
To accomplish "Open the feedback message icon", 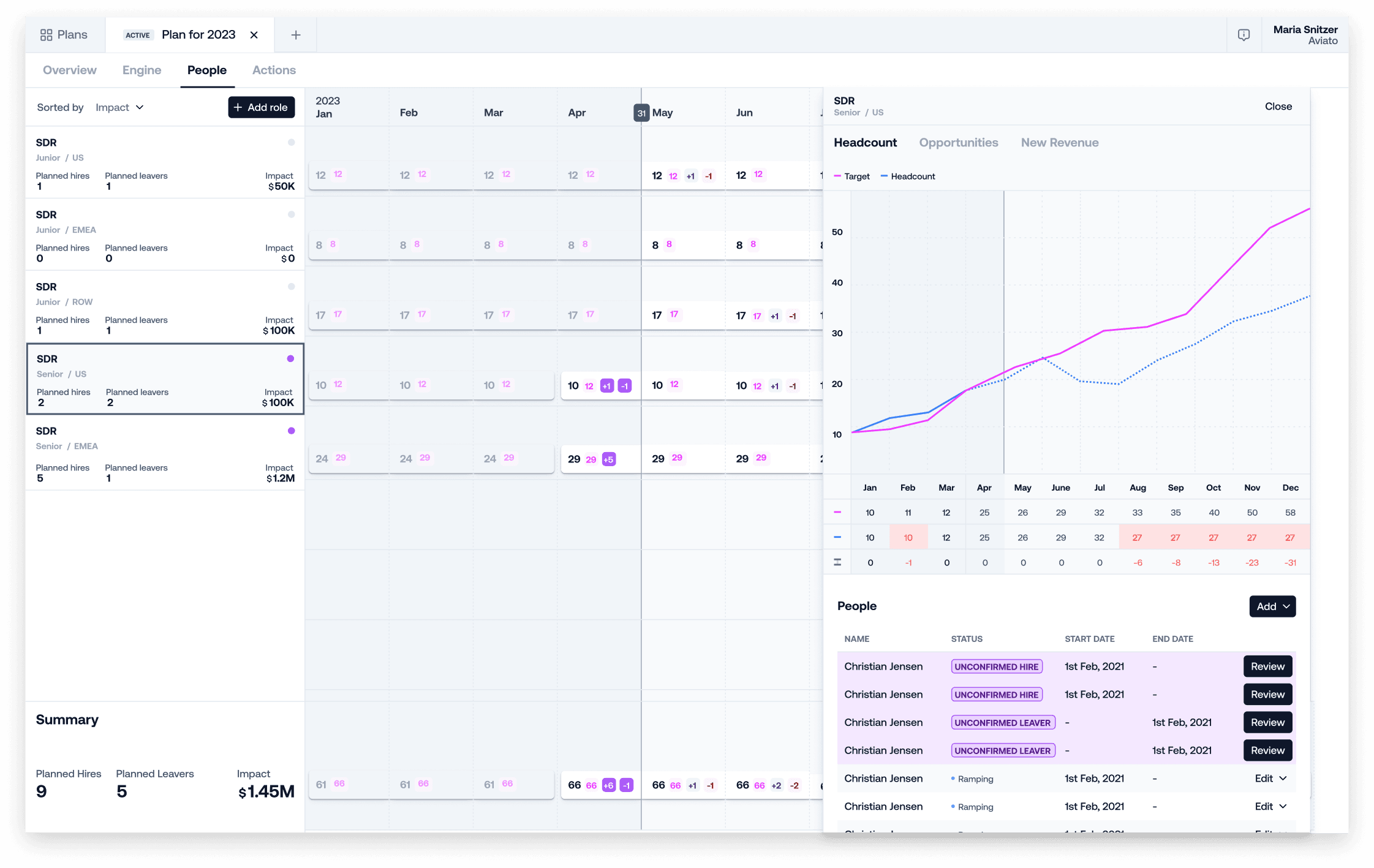I will [x=1244, y=35].
